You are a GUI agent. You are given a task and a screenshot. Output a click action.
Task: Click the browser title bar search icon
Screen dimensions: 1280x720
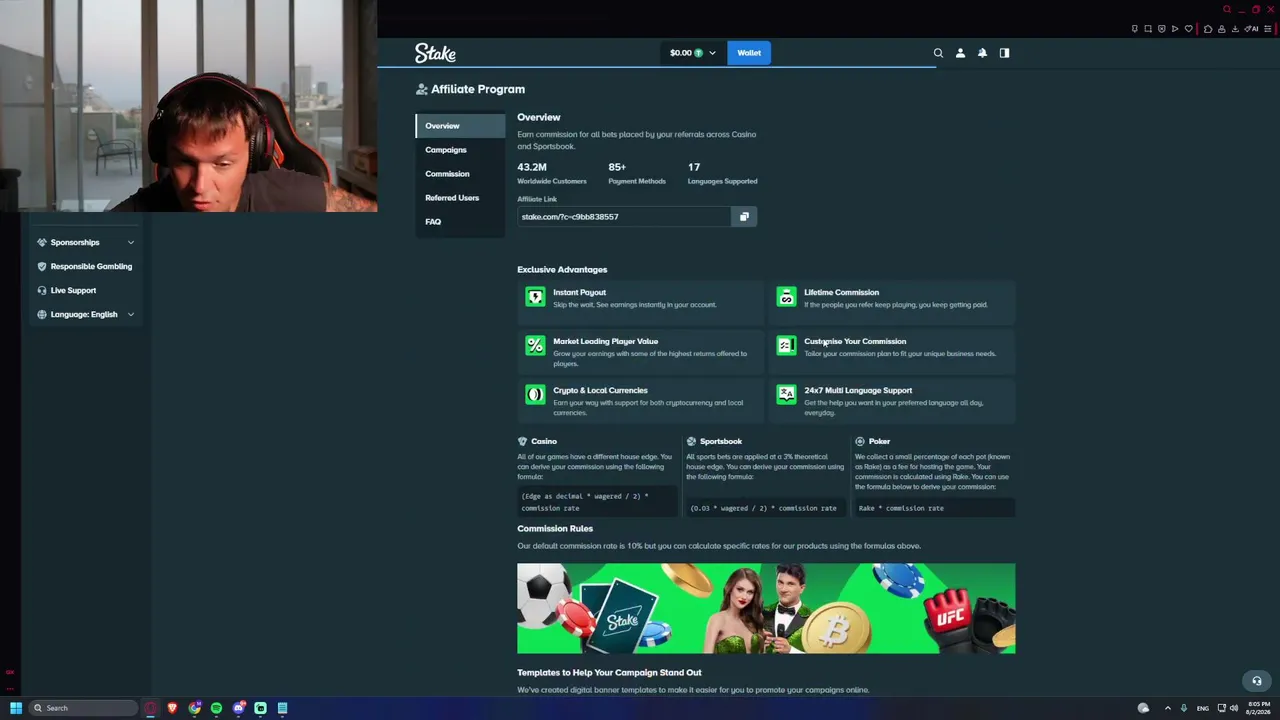(x=1227, y=10)
